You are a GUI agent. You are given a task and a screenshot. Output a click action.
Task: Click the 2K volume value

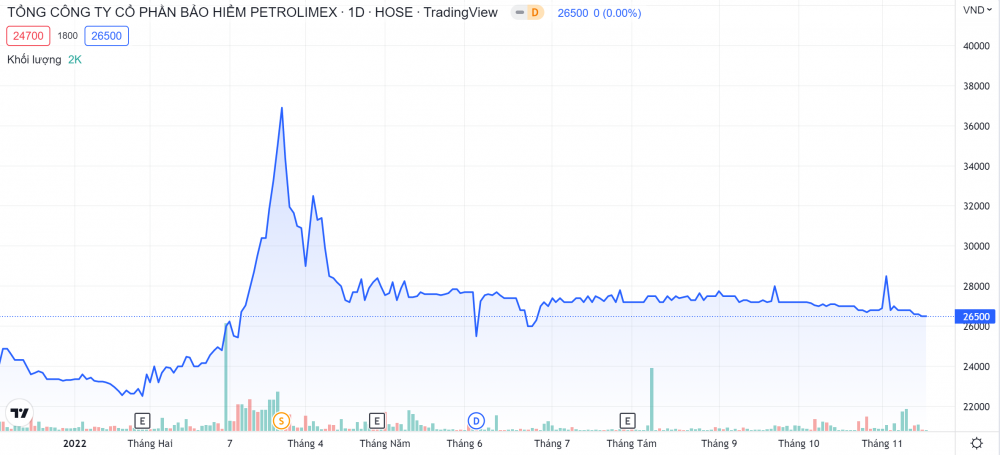(x=75, y=59)
